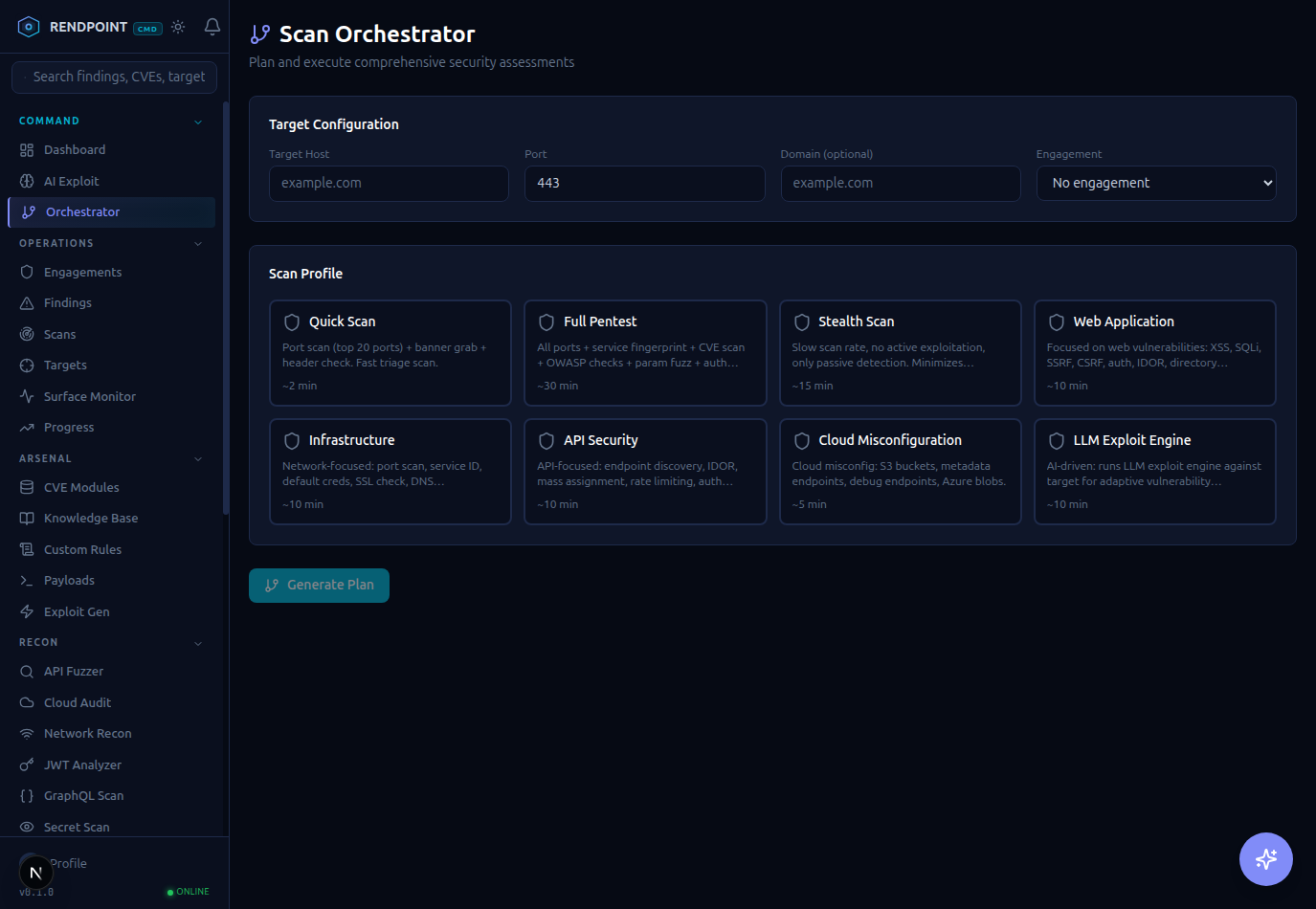Image resolution: width=1316 pixels, height=909 pixels.
Task: Open the Engagement dropdown
Action: click(1155, 182)
